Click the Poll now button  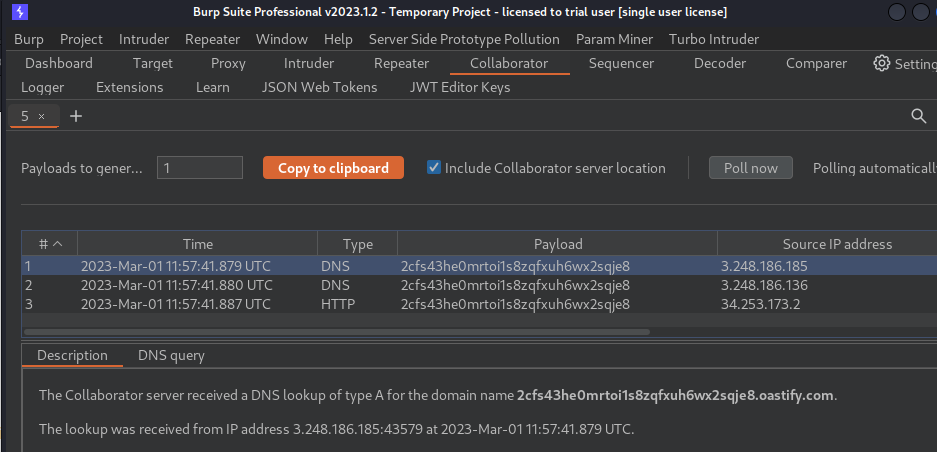(x=751, y=168)
